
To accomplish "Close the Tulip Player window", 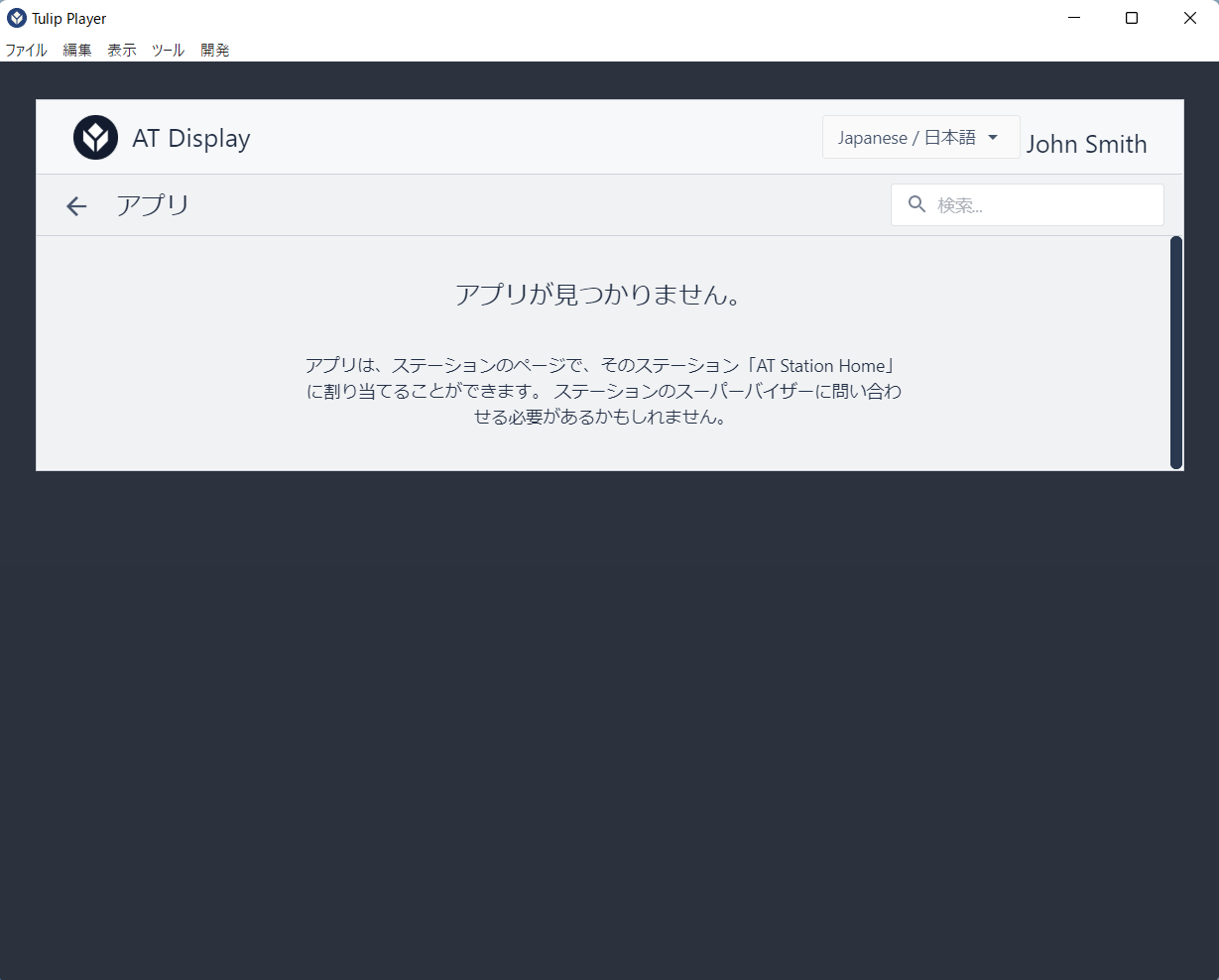I will coord(1190,18).
